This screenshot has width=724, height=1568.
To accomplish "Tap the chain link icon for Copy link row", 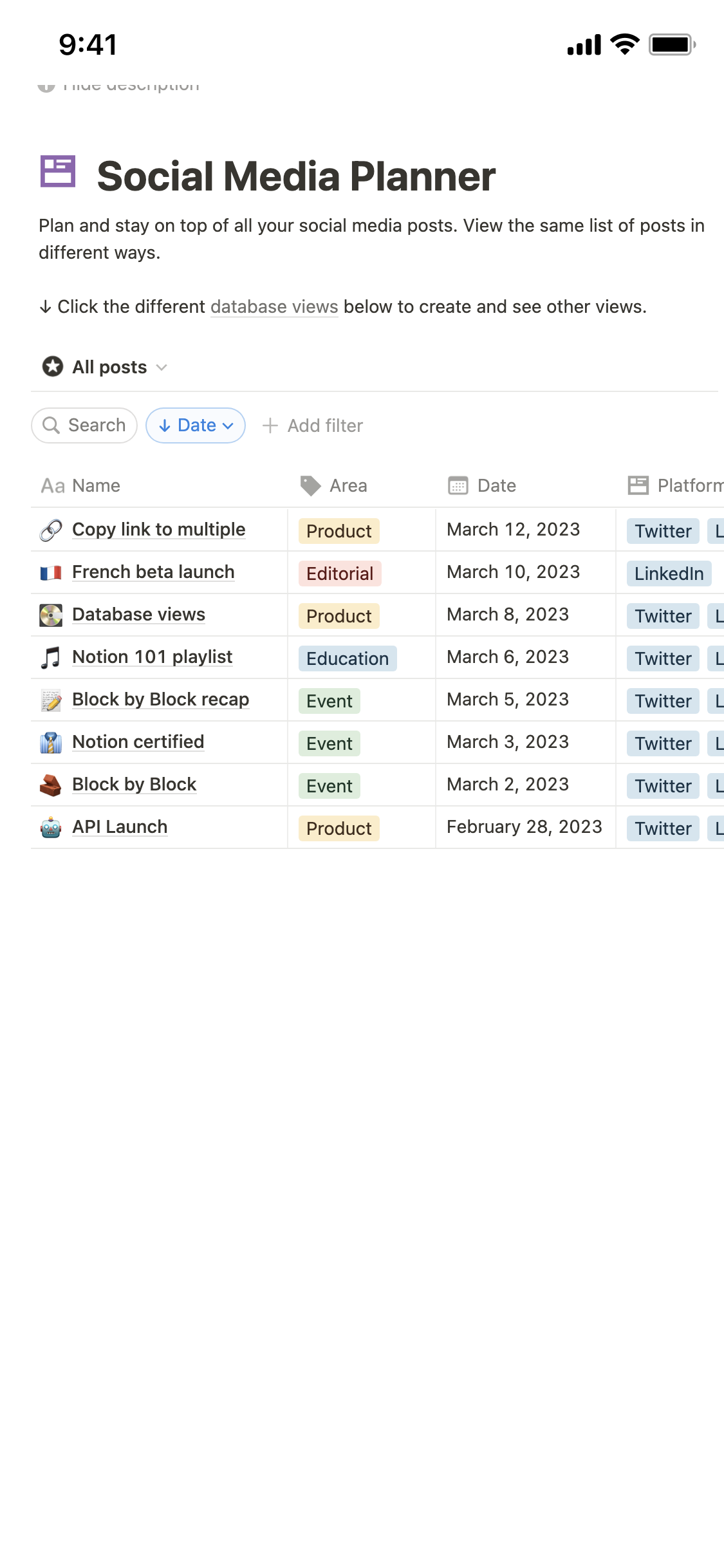I will [51, 530].
